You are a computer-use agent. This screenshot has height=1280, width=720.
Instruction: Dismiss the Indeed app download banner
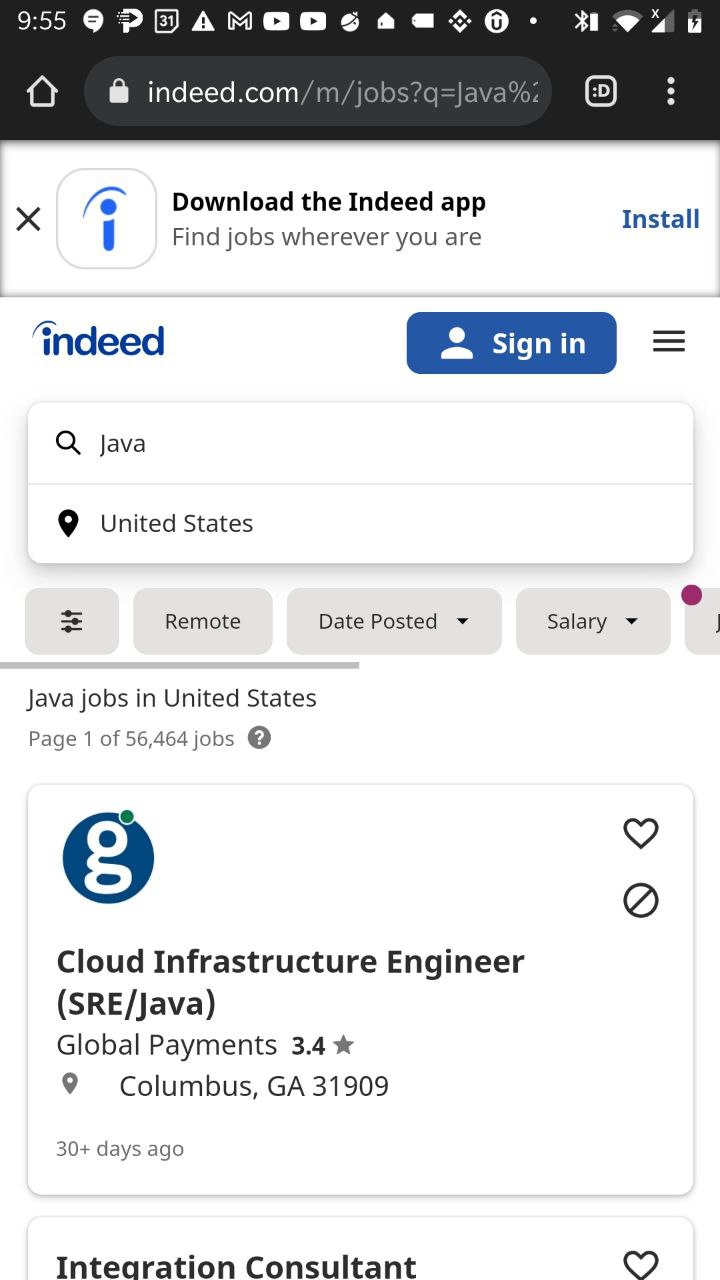29,219
